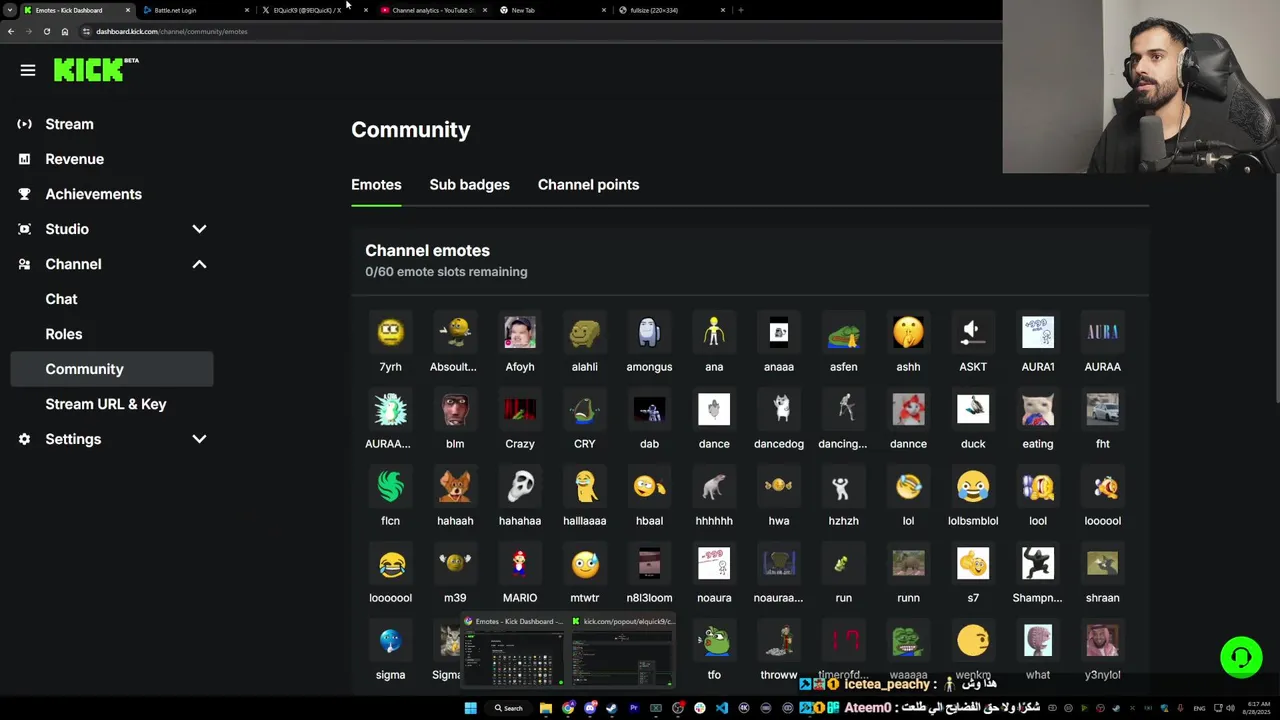Expand the Studio section chevron

199,229
